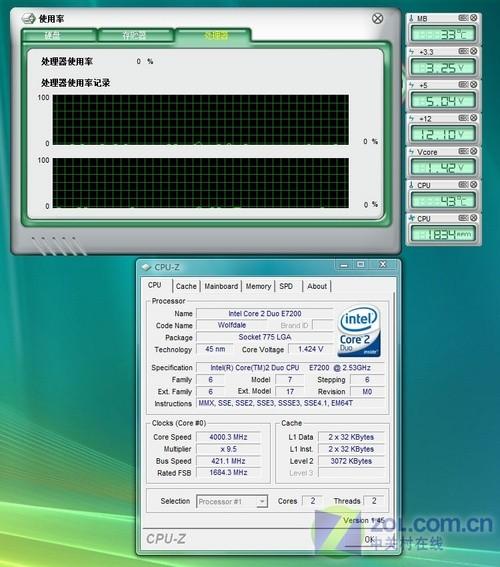Click the CPU 43°C temperature display
Image resolution: width=500 pixels, height=567 pixels.
[x=443, y=201]
